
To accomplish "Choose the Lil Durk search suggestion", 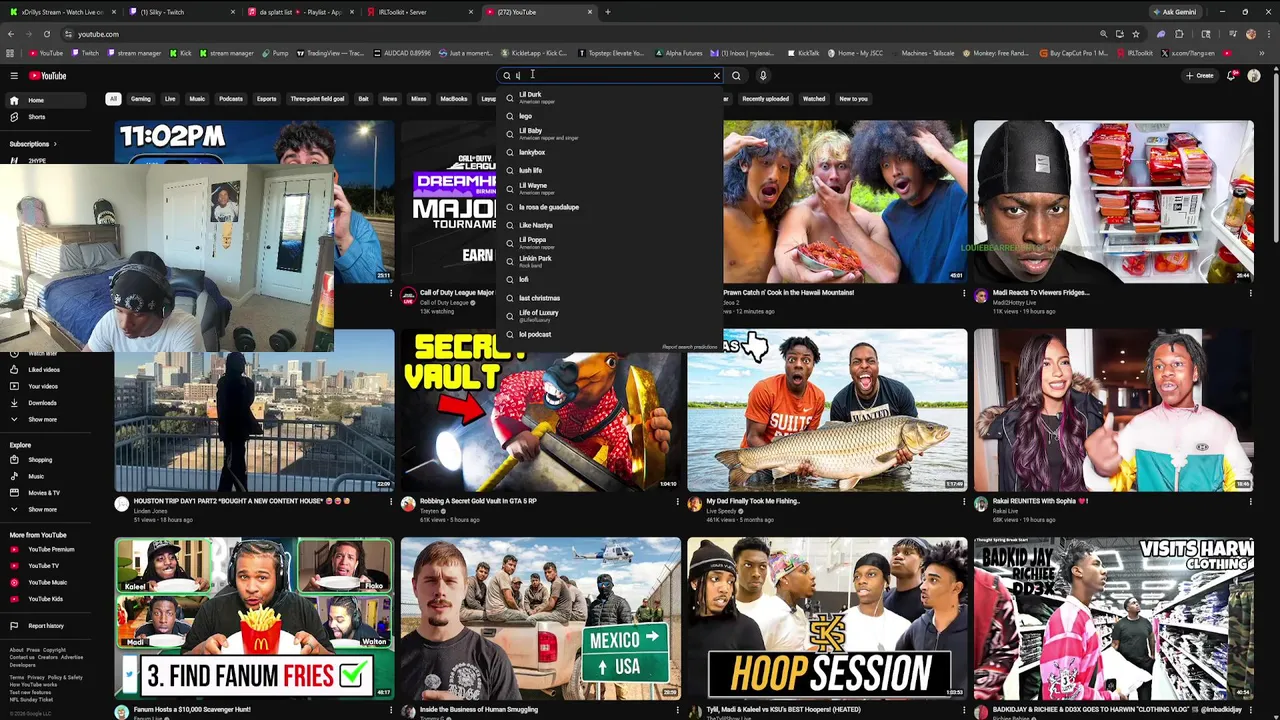I will tap(608, 97).
